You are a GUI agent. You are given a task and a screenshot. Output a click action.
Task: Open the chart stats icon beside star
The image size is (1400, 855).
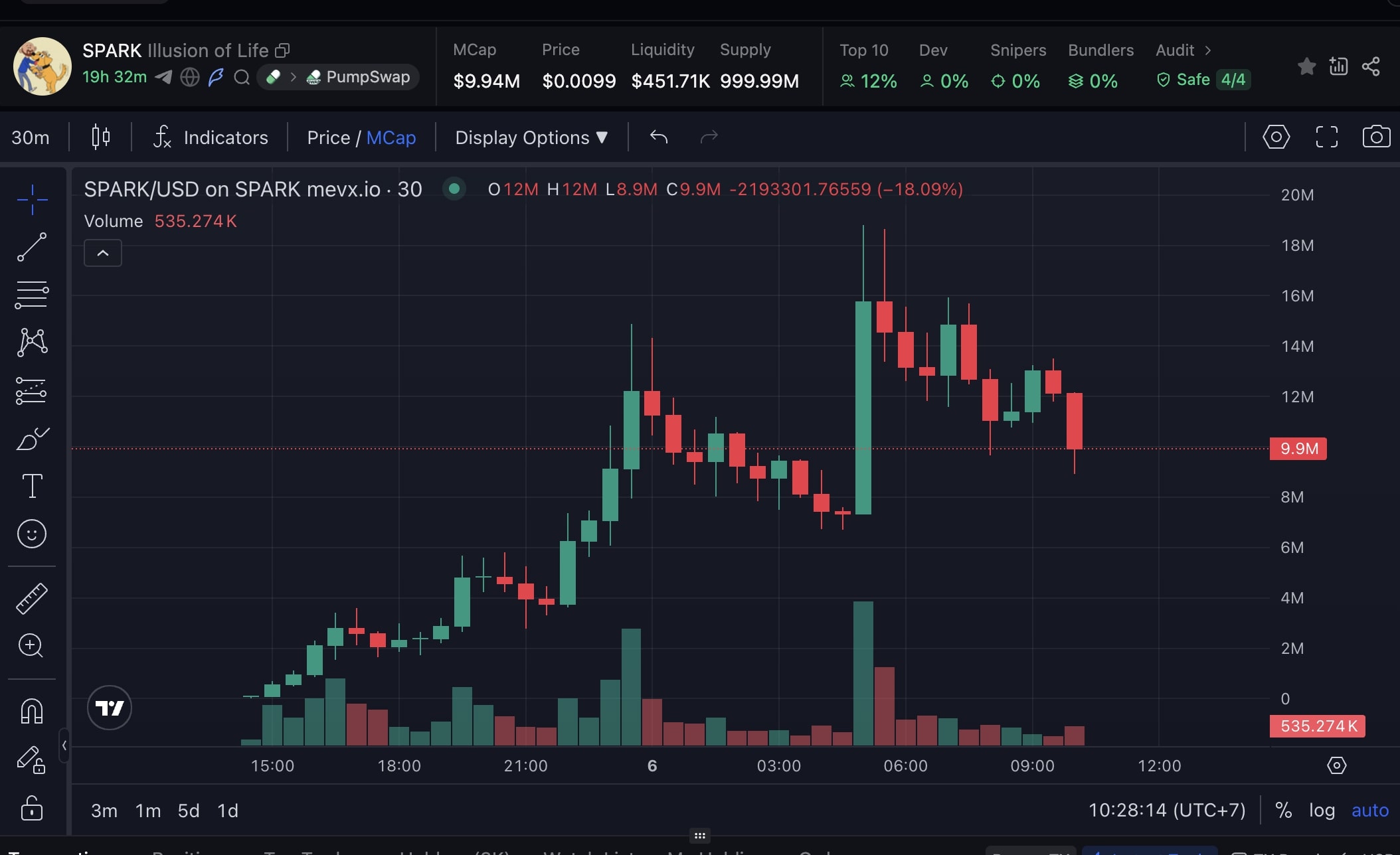pyautogui.click(x=1338, y=66)
